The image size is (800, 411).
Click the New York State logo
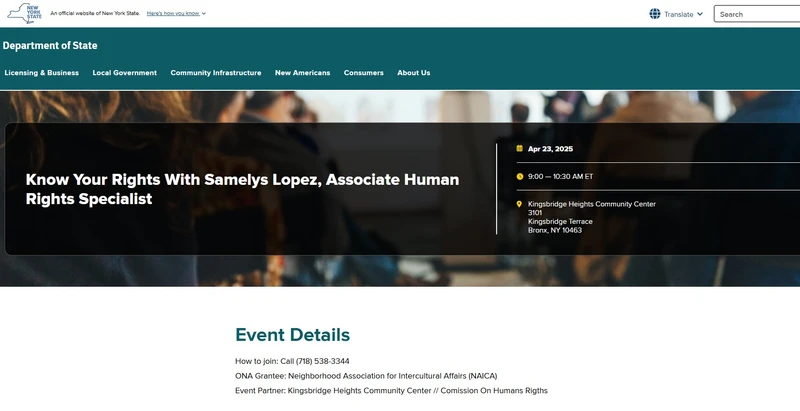24,13
